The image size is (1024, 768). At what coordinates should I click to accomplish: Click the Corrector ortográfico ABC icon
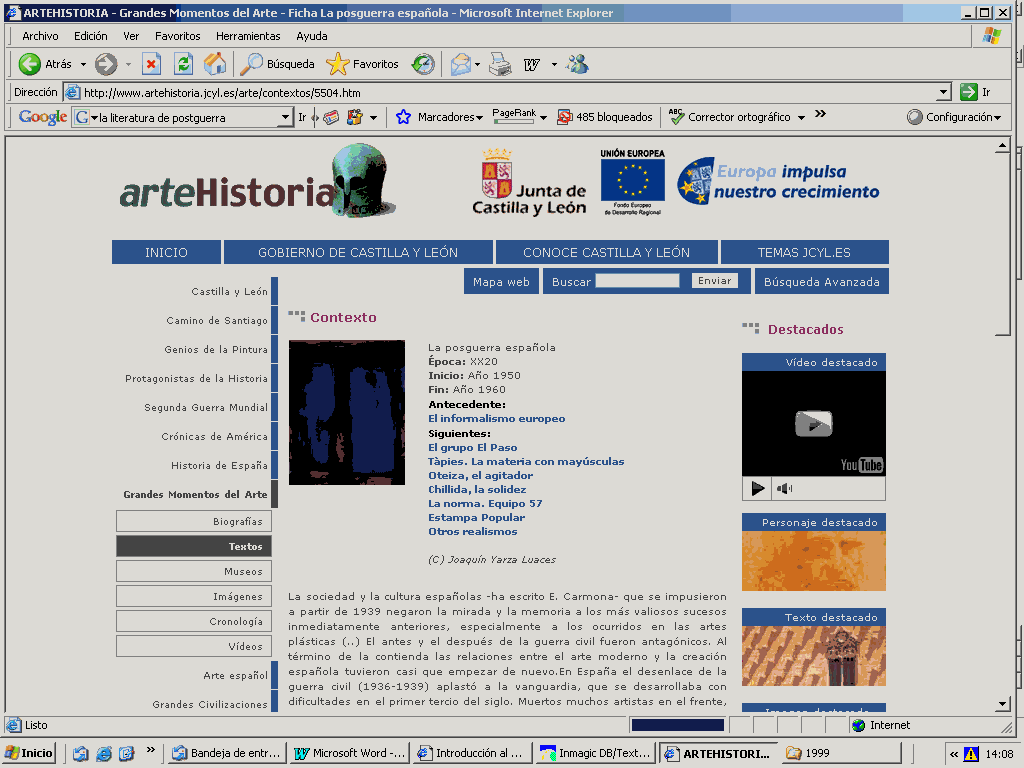pyautogui.click(x=677, y=117)
